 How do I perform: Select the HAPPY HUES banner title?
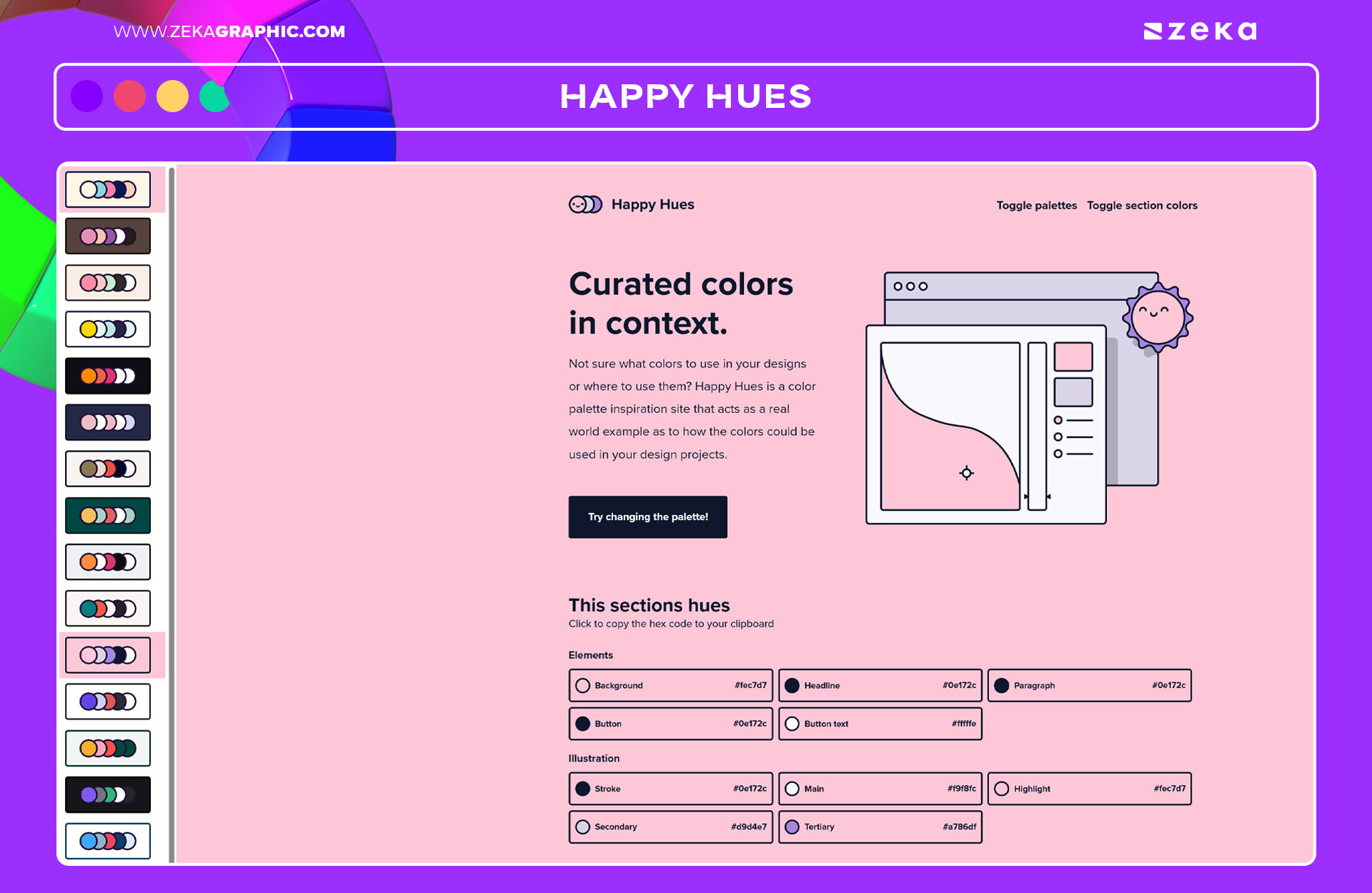point(686,96)
